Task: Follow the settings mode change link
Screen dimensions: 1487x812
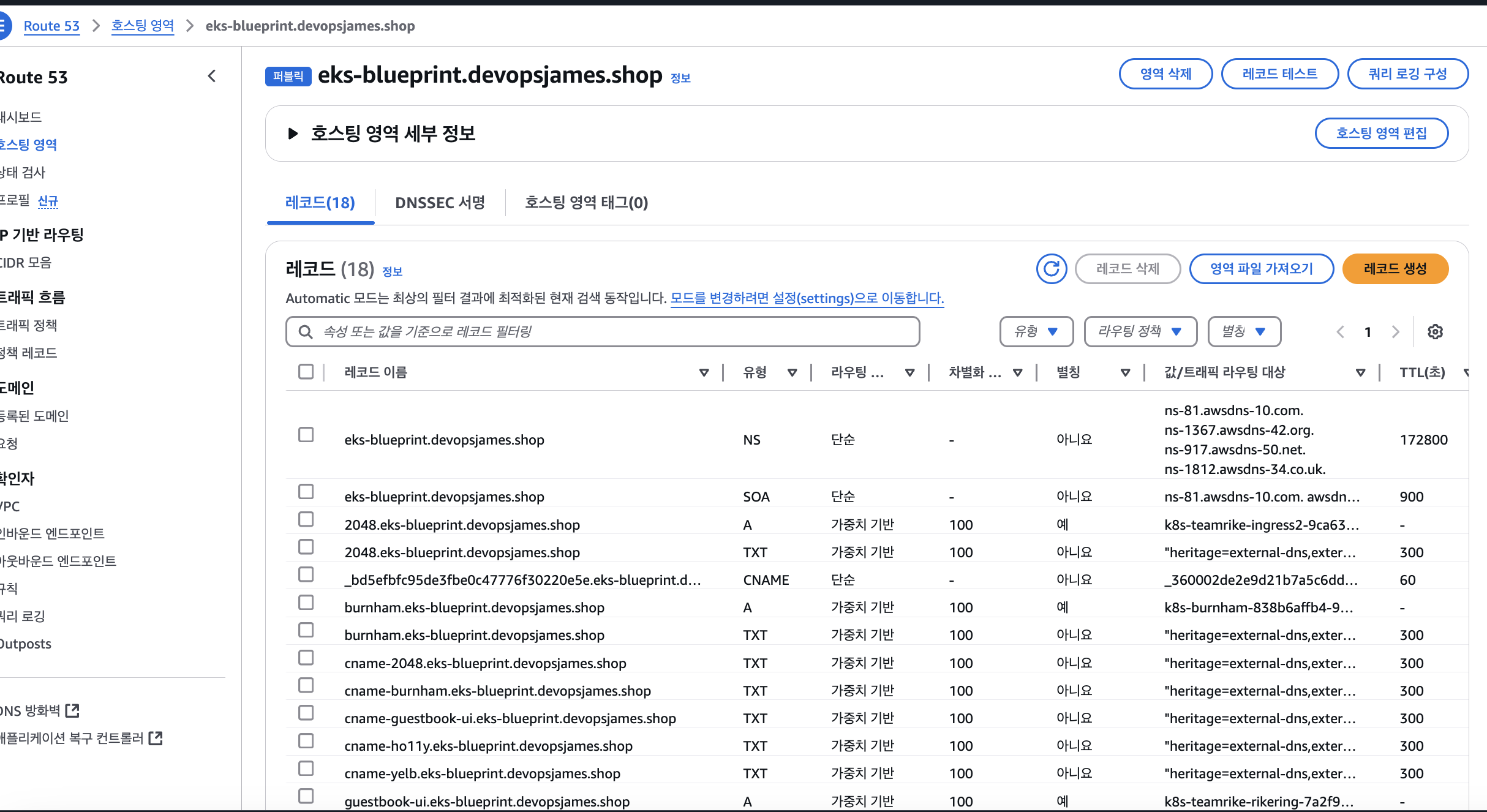Action: click(x=807, y=298)
